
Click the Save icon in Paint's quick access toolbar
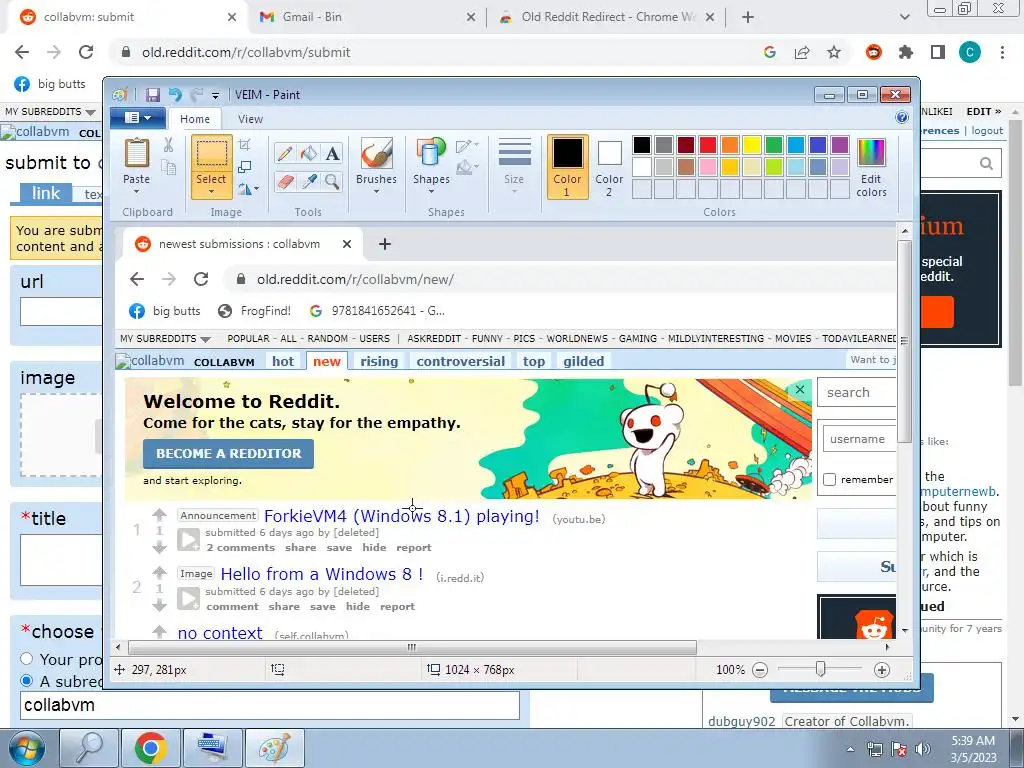pos(152,95)
